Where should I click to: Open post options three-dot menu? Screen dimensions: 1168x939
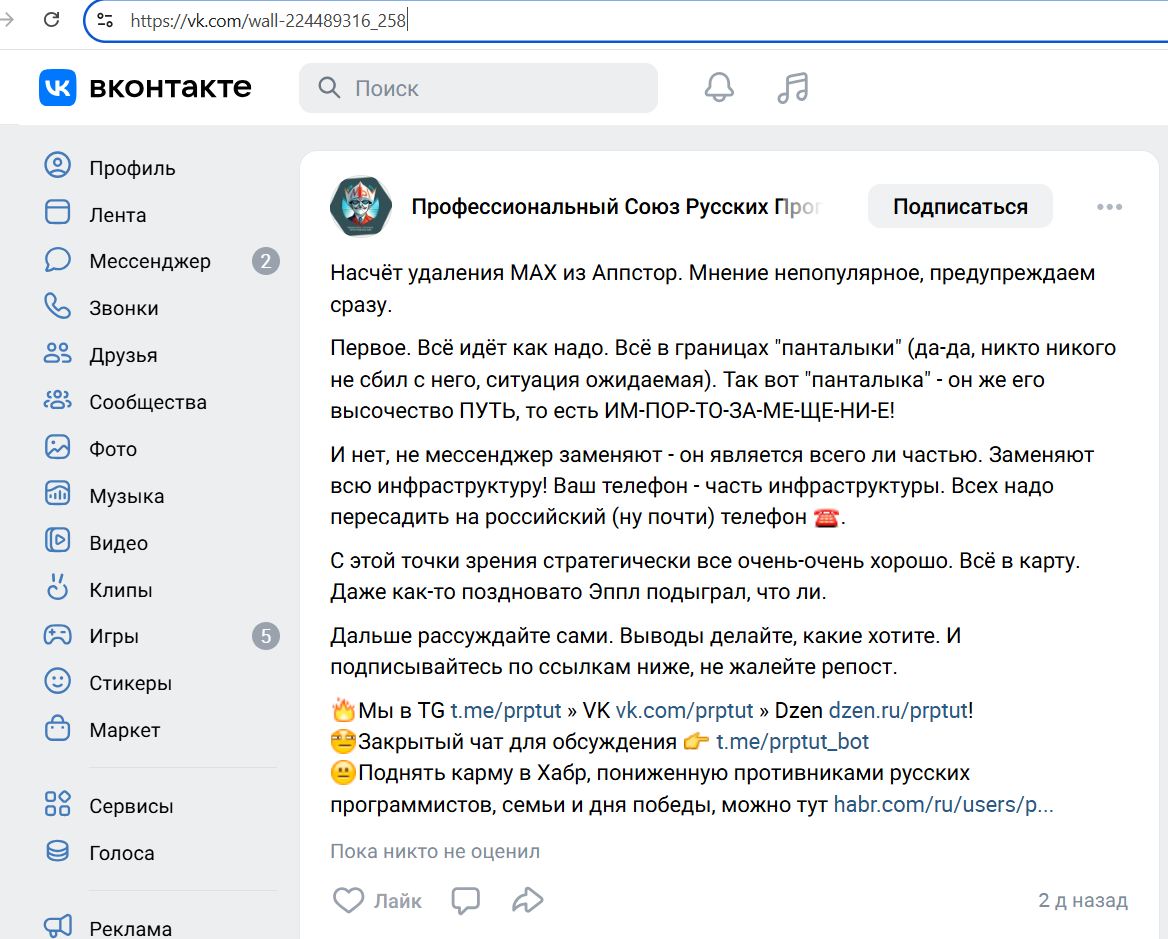[1109, 207]
